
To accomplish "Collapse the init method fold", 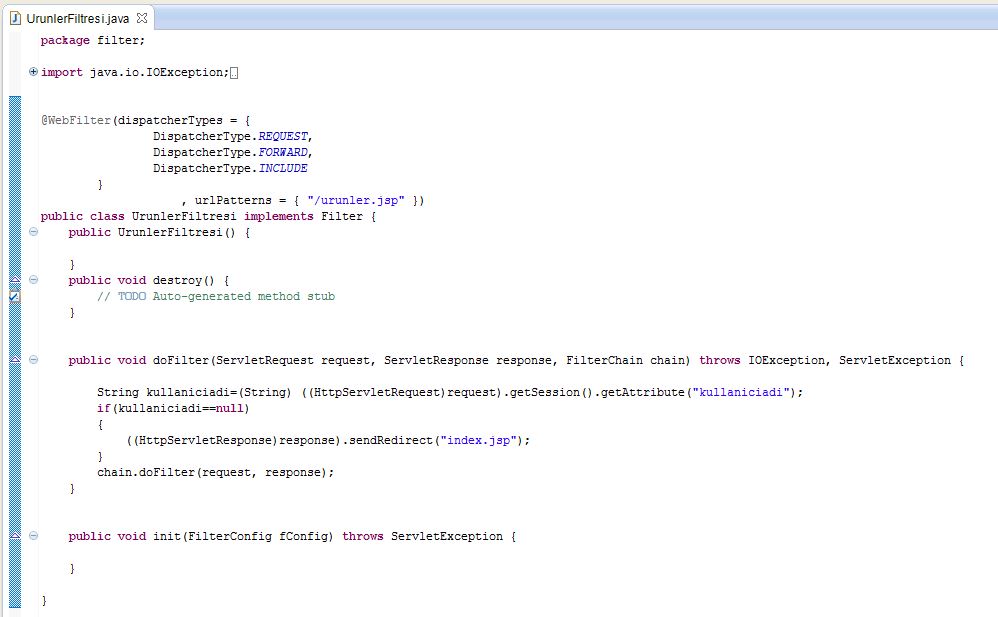I will (x=33, y=536).
